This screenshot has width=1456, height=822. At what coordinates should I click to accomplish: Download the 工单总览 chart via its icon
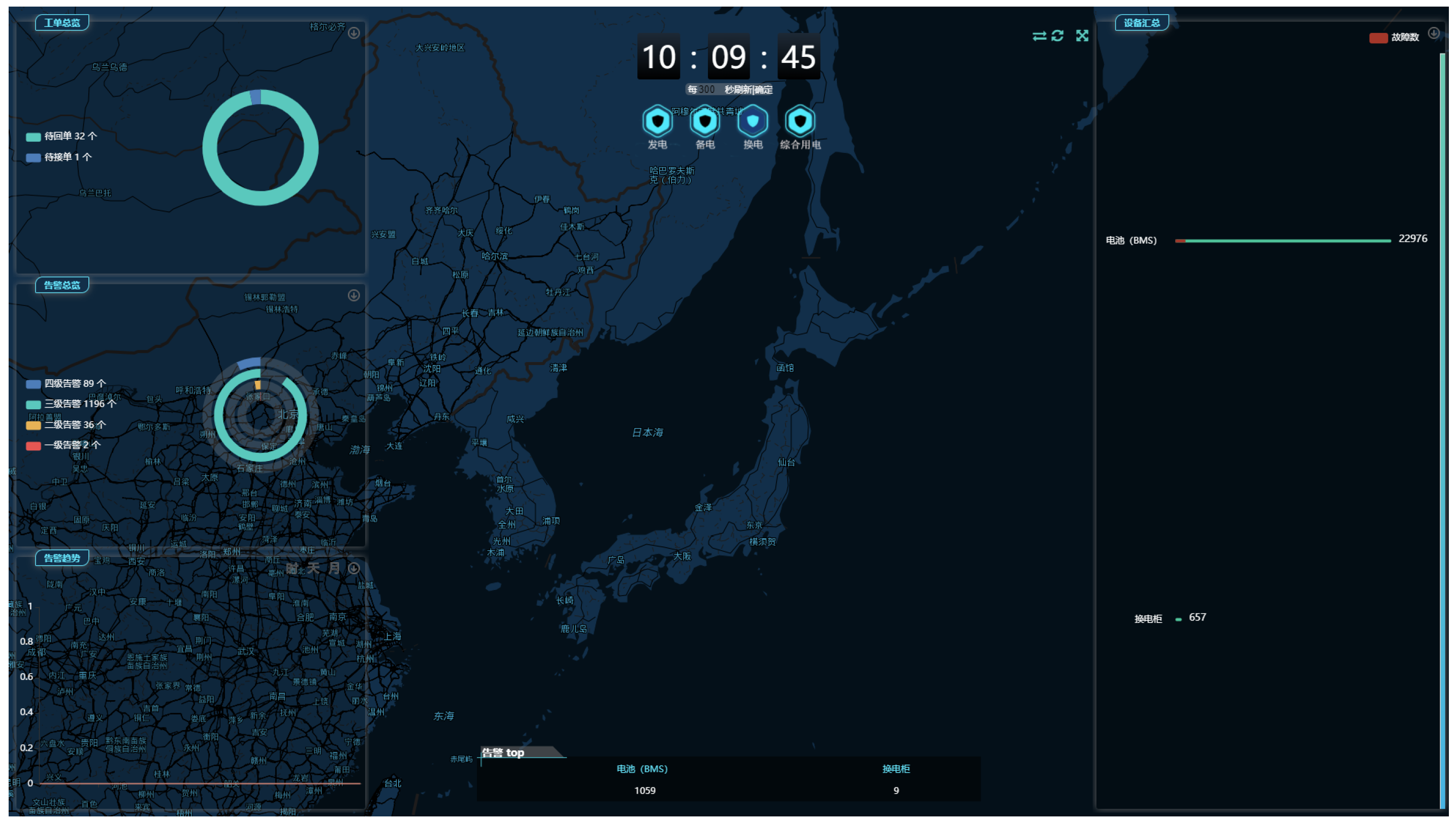354,34
